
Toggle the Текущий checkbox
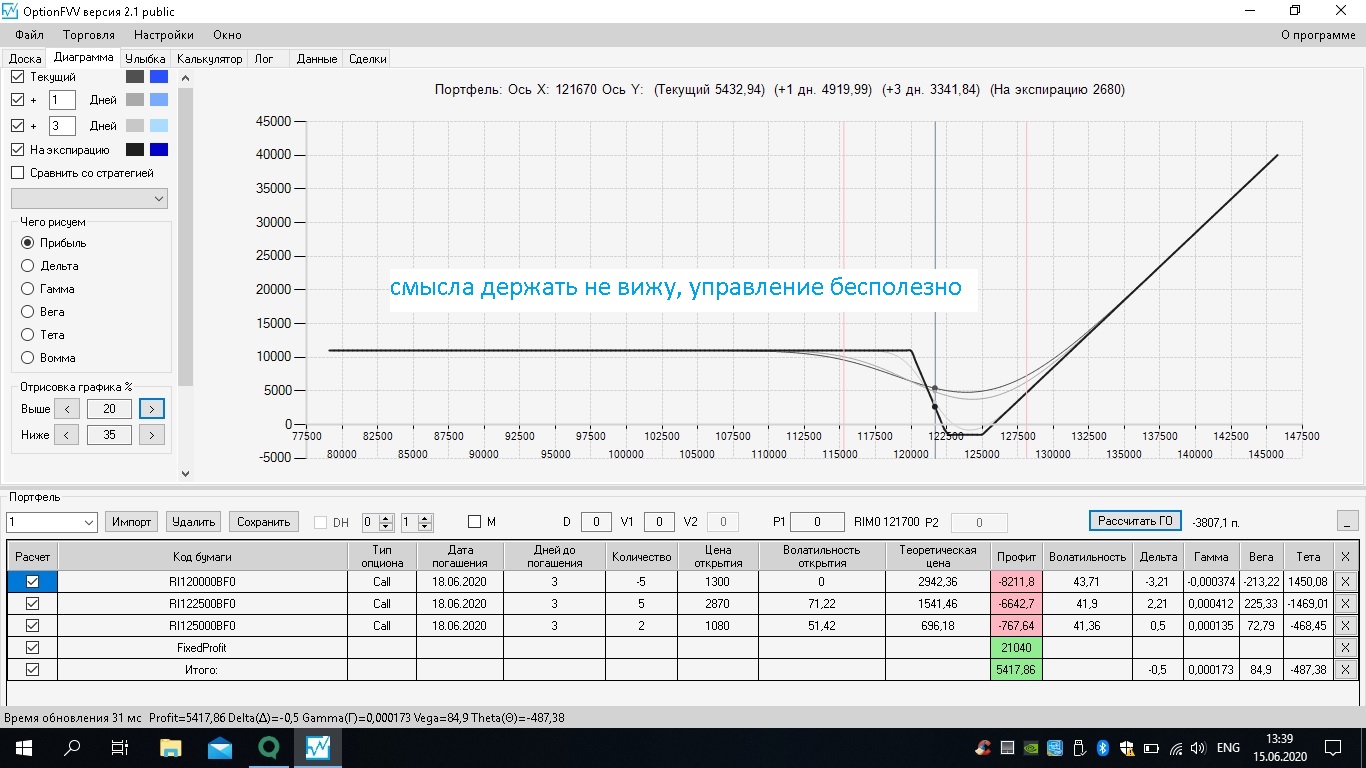pos(17,76)
